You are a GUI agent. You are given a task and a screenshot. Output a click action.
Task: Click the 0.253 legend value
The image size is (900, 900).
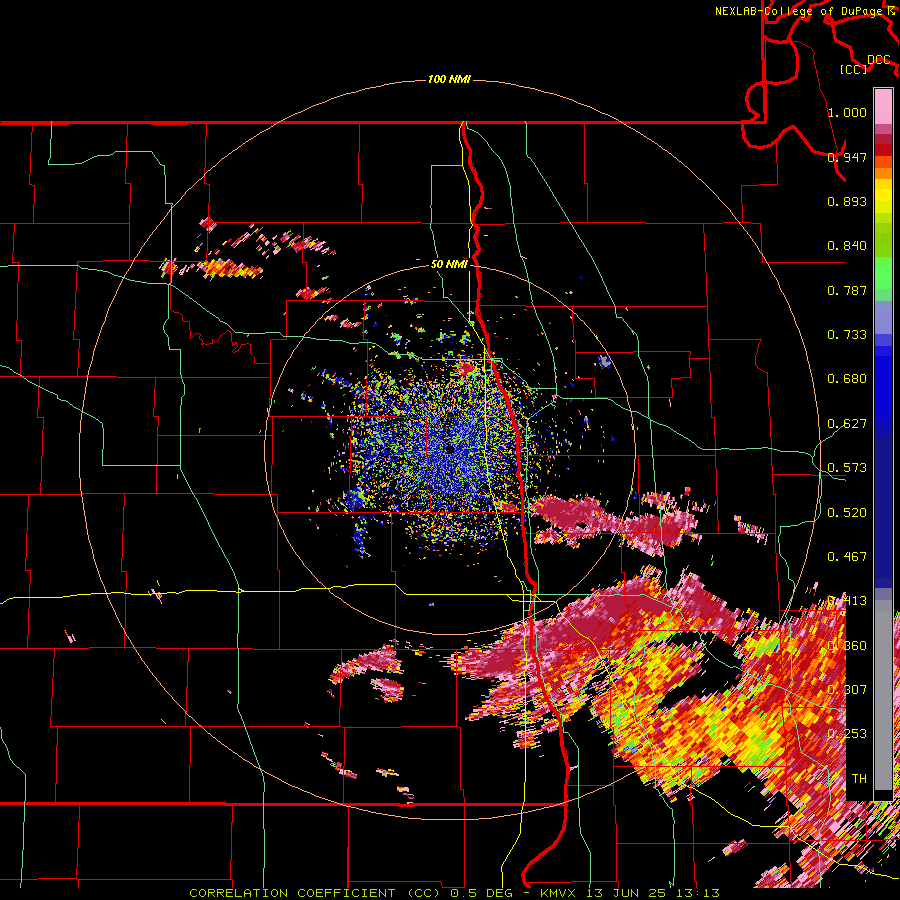click(x=847, y=734)
